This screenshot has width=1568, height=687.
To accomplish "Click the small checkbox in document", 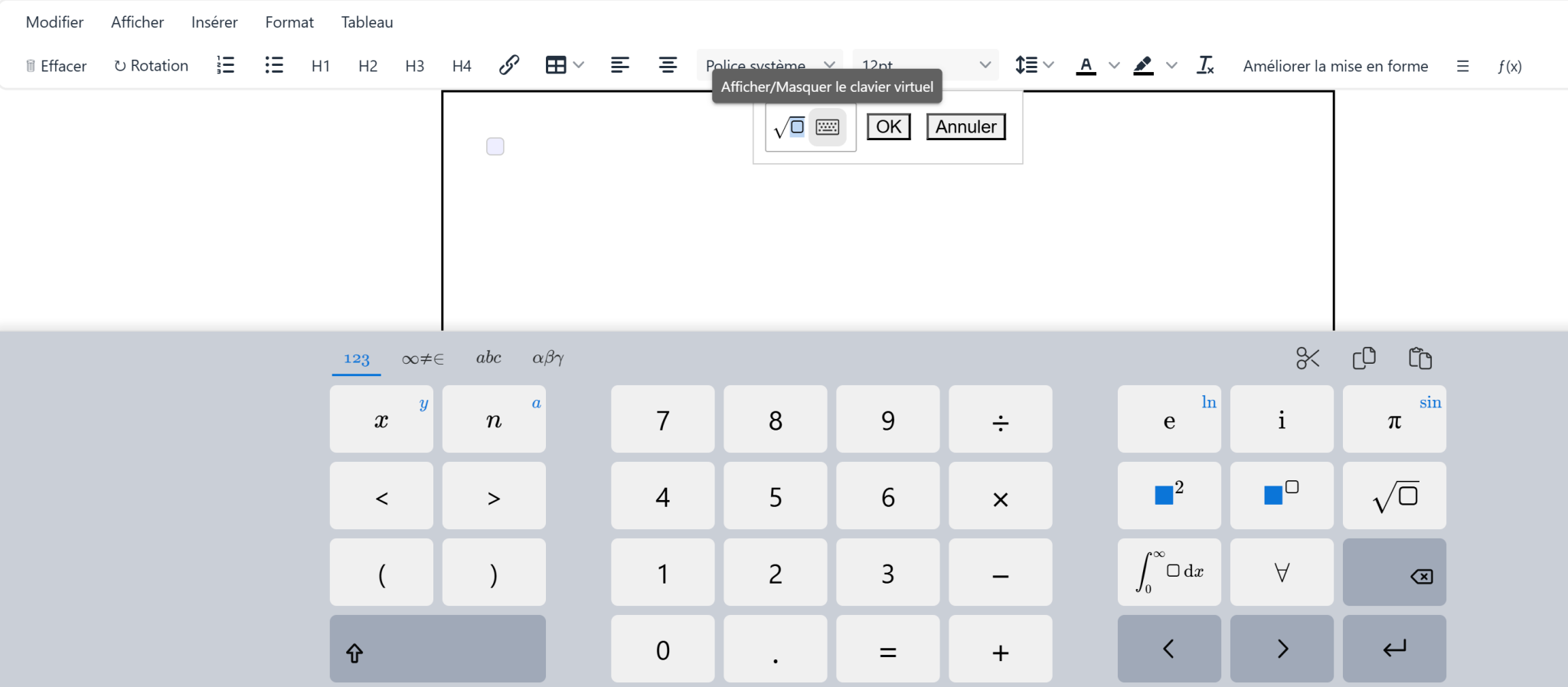I will click(x=495, y=146).
